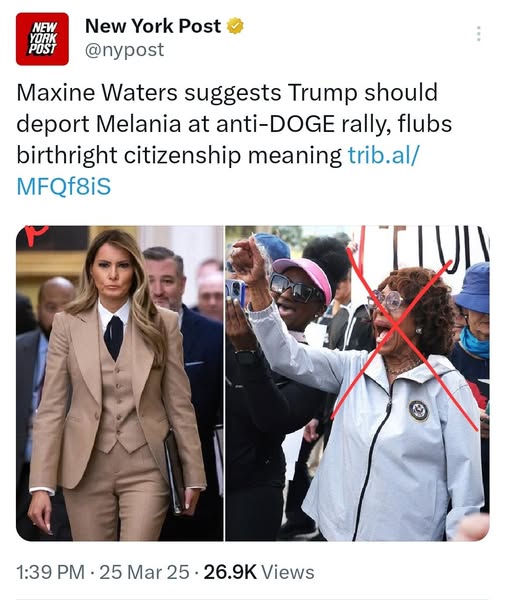Open the three-dot more options menu

[478, 34]
